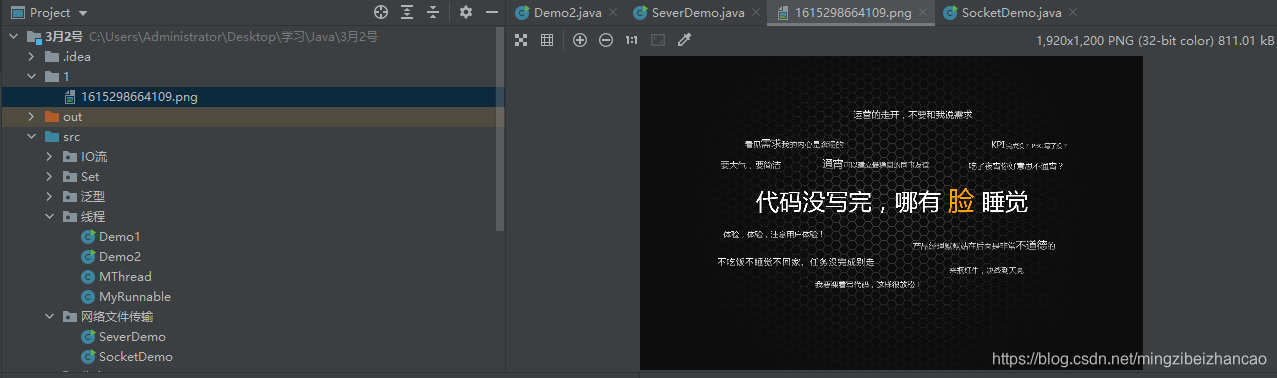Expand the .idea folder
Screen dimensions: 1277x378
[31, 56]
